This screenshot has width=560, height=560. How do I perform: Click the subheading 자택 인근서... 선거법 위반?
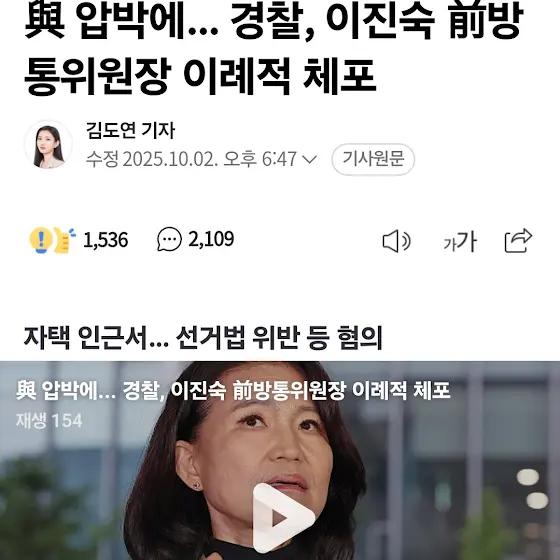[x=203, y=338]
